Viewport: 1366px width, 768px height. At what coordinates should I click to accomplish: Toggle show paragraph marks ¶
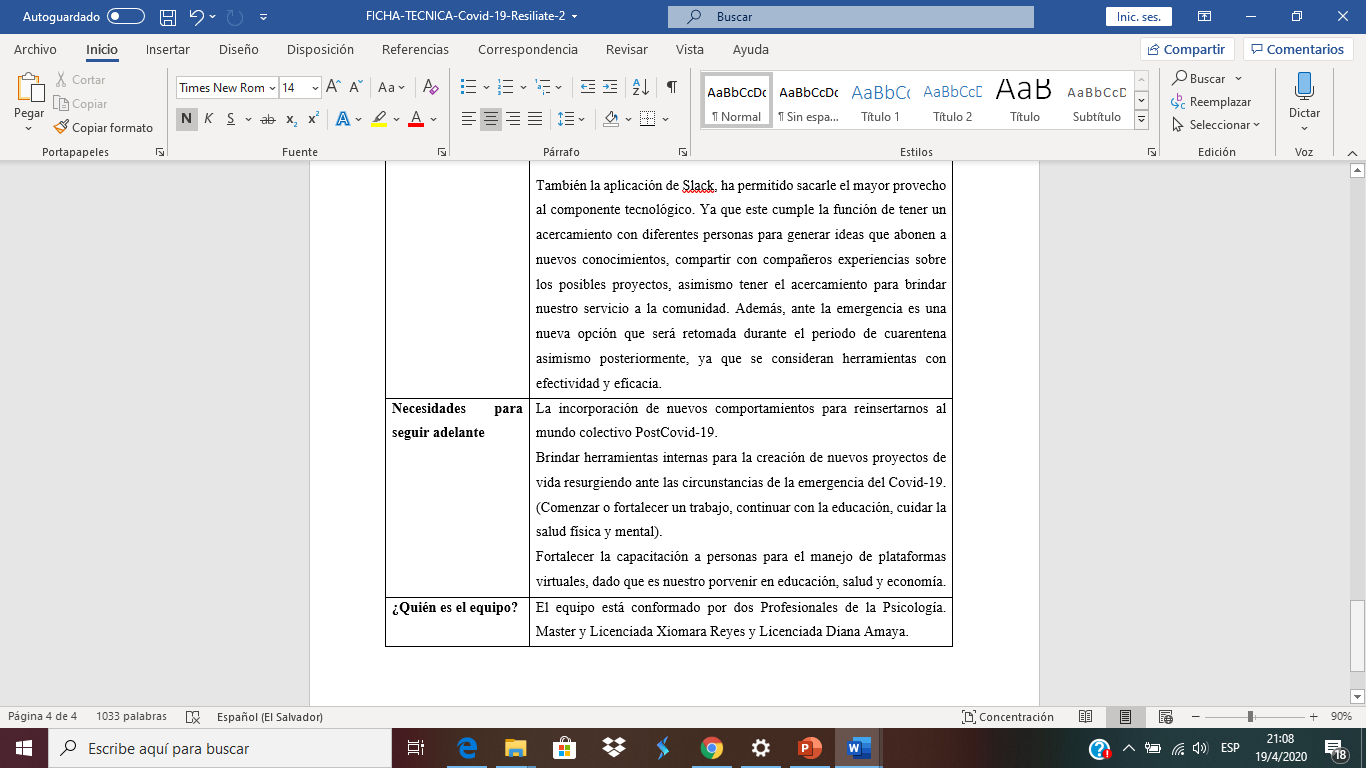pos(671,87)
